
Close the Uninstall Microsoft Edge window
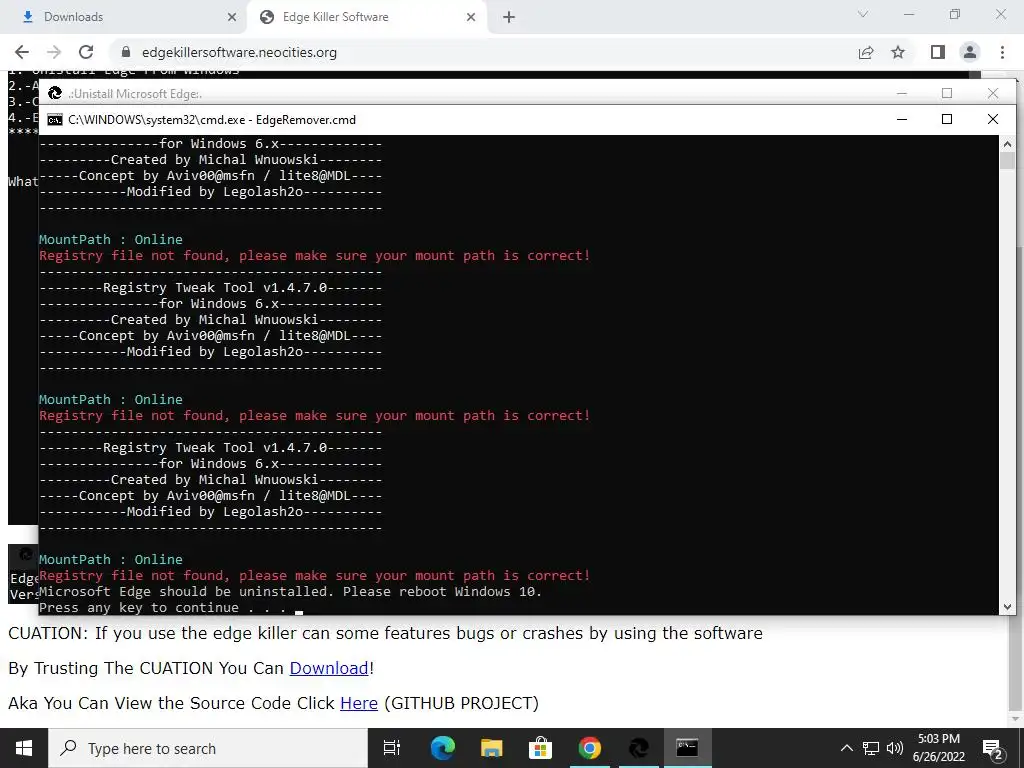click(993, 93)
